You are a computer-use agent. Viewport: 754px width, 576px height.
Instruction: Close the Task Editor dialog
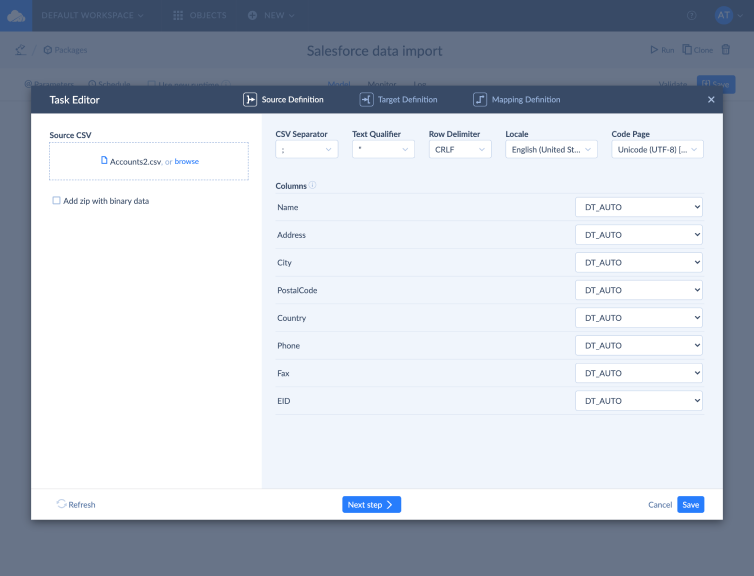click(711, 100)
